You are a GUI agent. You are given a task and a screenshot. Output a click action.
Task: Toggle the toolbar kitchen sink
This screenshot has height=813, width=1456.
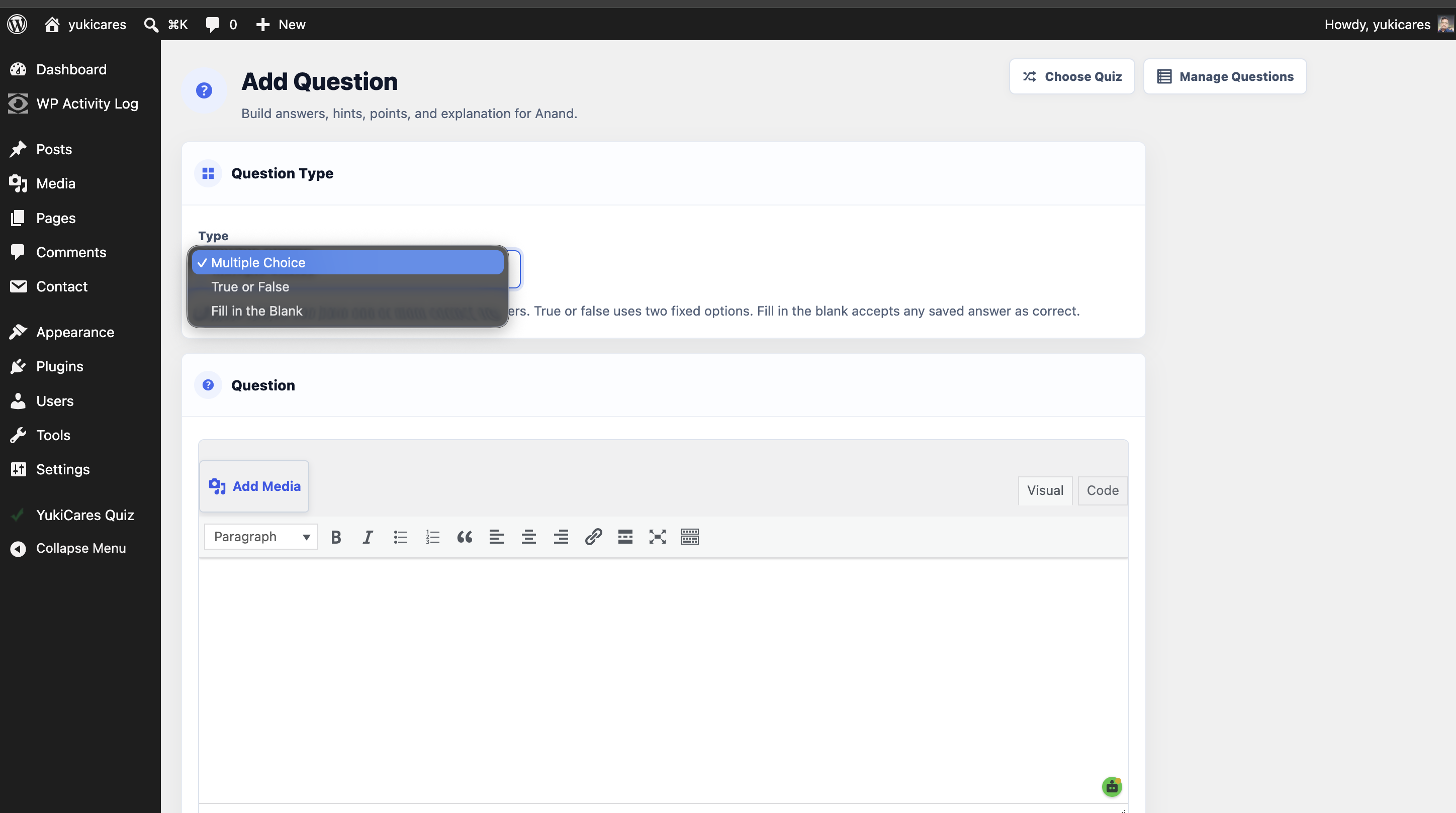tap(690, 537)
